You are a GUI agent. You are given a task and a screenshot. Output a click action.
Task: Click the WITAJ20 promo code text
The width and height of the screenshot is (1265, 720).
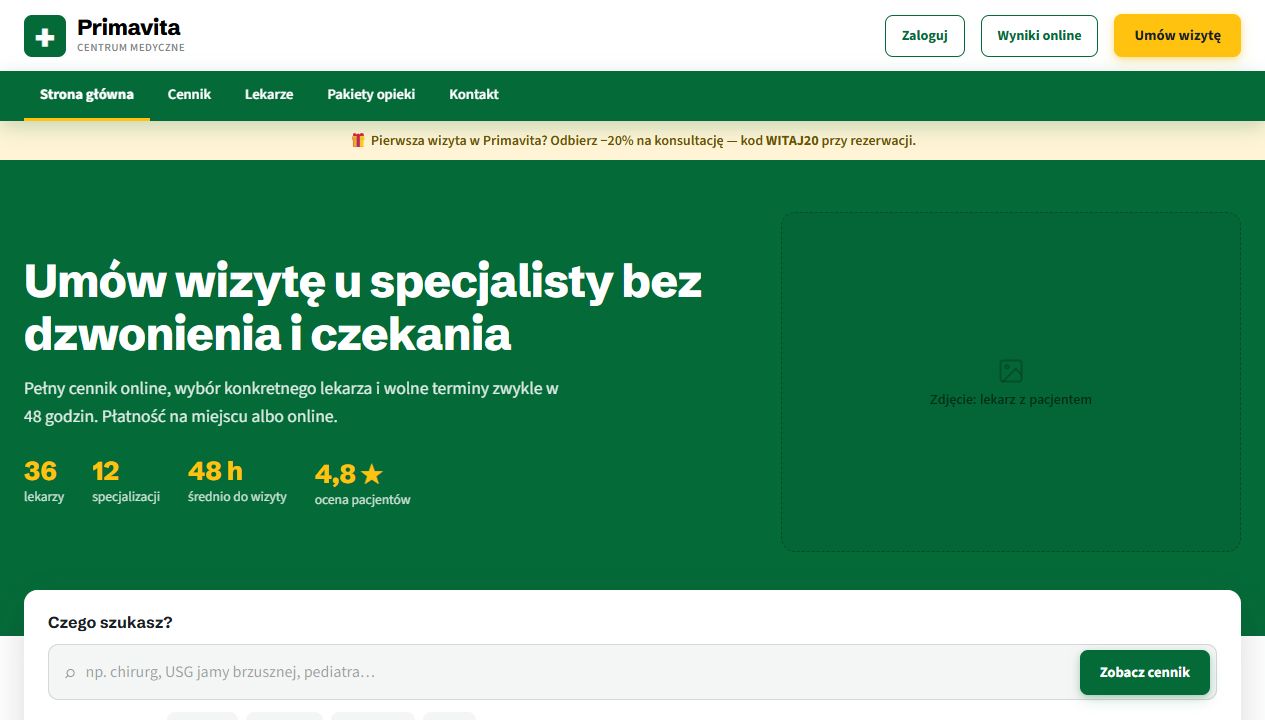point(792,141)
